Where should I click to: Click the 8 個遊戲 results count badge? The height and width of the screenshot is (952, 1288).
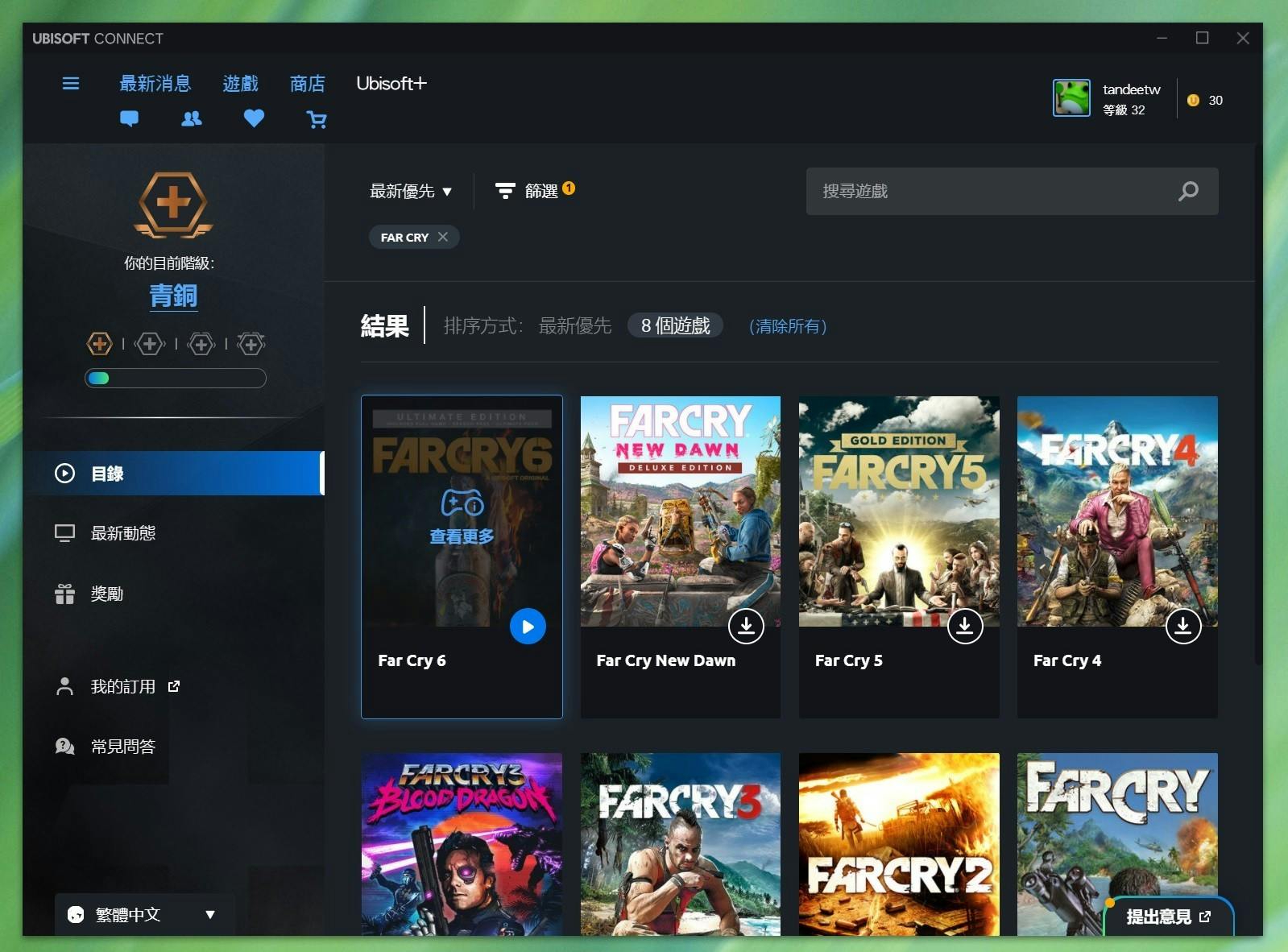675,325
